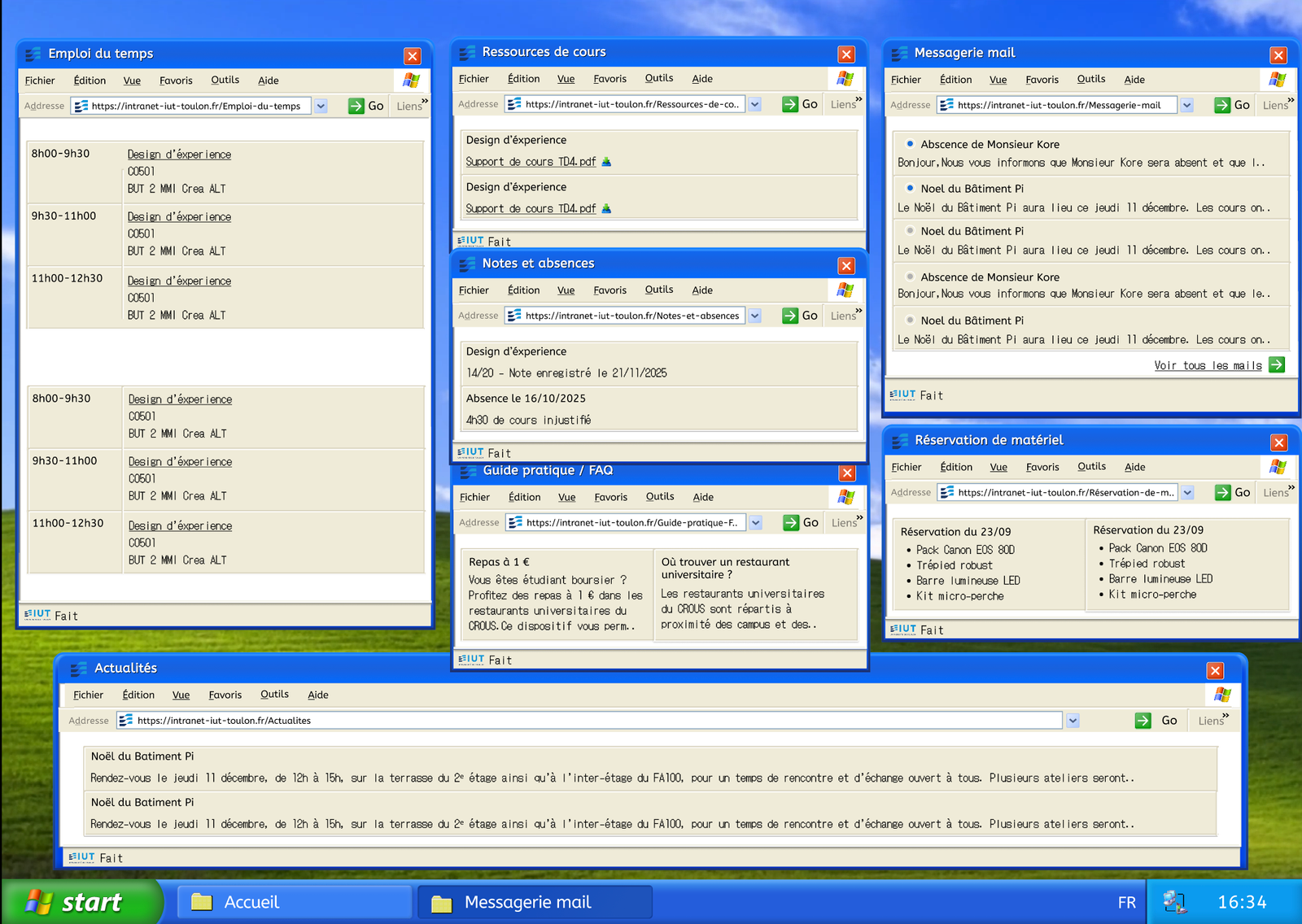Click green arrow next to Voir tous les mails

point(1277,365)
